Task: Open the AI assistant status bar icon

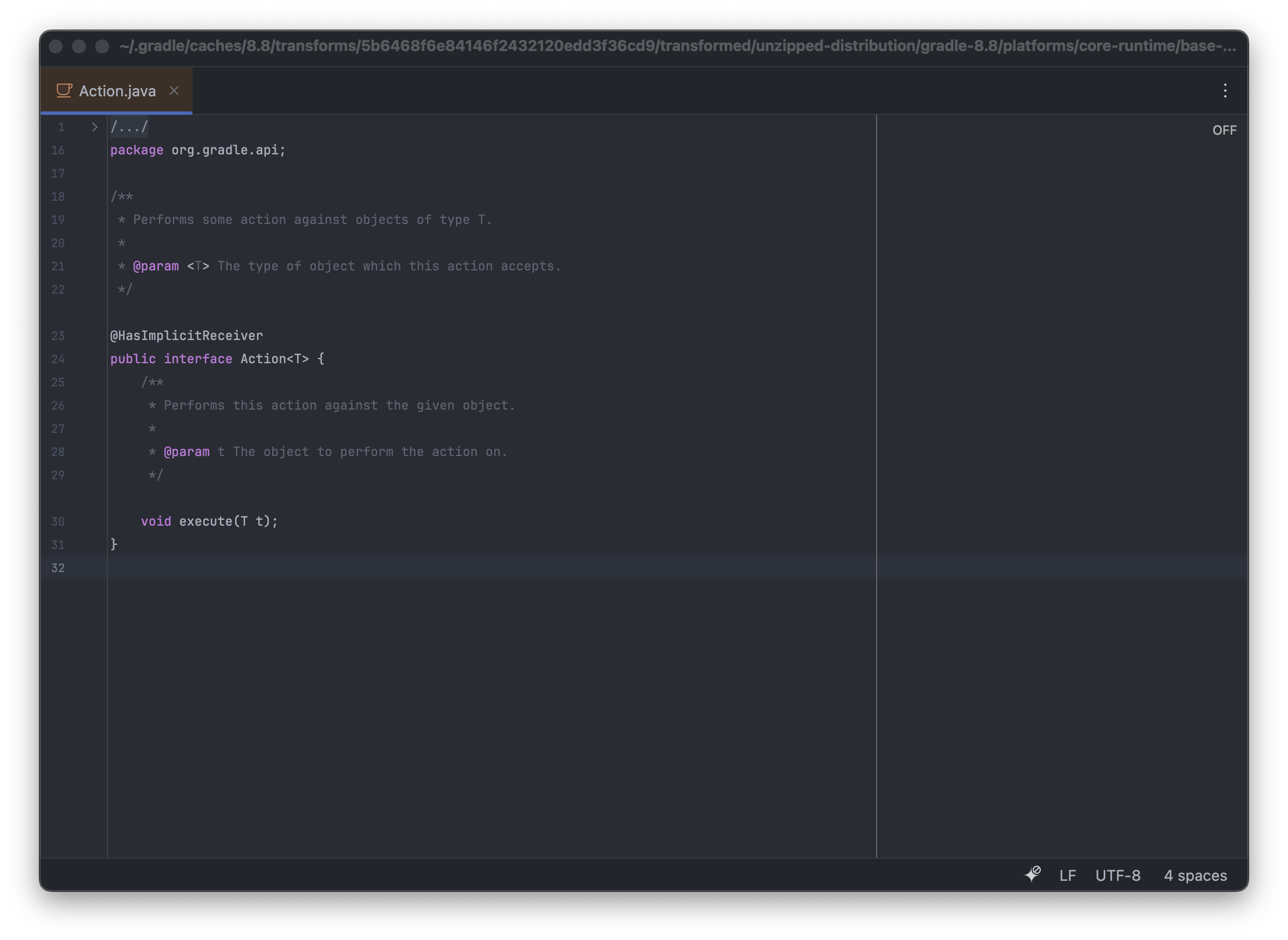Action: (1033, 874)
